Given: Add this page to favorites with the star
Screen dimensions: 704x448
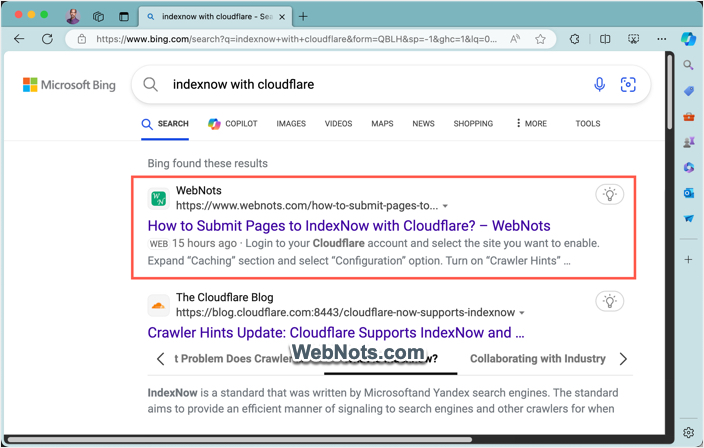Looking at the screenshot, I should (540, 39).
